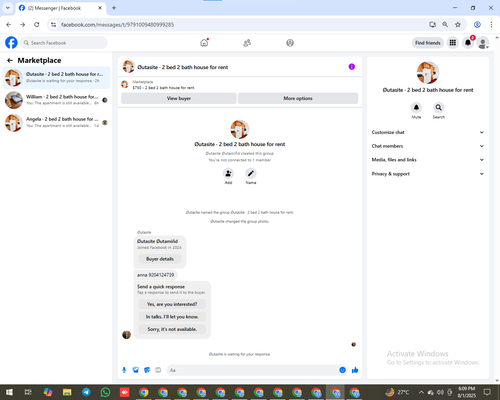
Task: Send a thumbs up like
Action: click(355, 370)
